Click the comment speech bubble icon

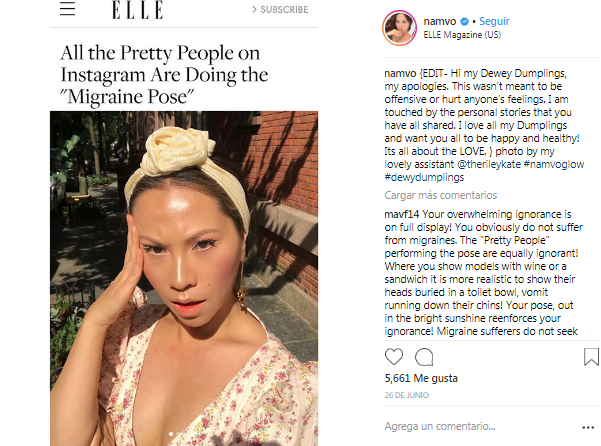point(424,356)
